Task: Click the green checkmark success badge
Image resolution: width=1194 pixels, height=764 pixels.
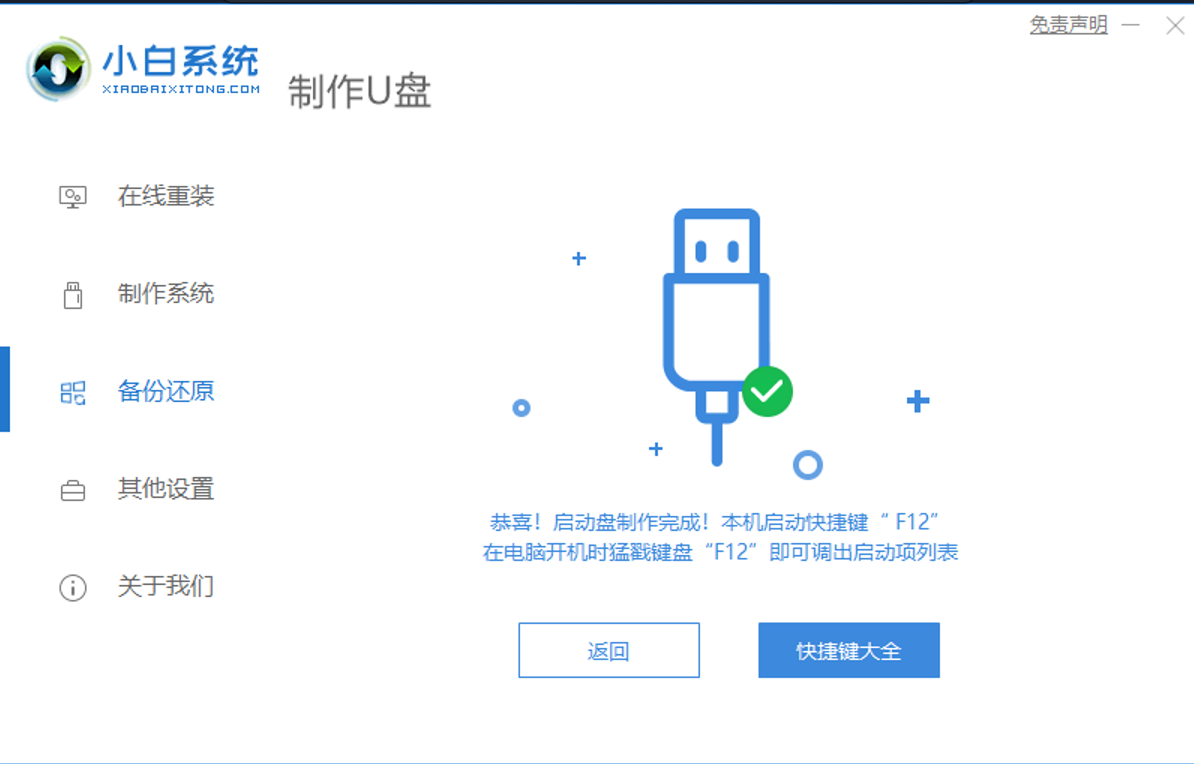Action: coord(767,392)
